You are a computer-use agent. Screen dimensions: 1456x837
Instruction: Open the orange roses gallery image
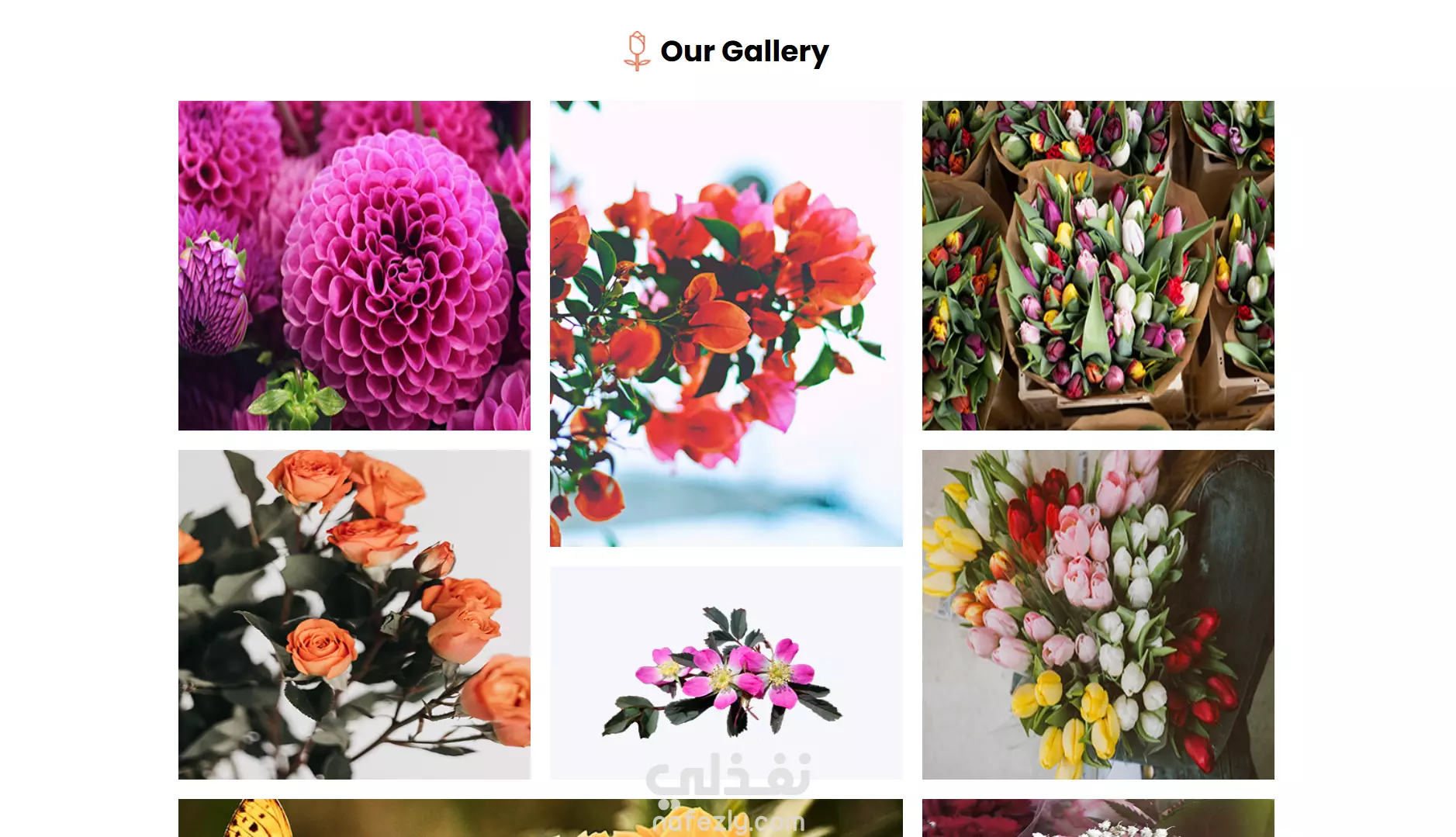coord(354,614)
